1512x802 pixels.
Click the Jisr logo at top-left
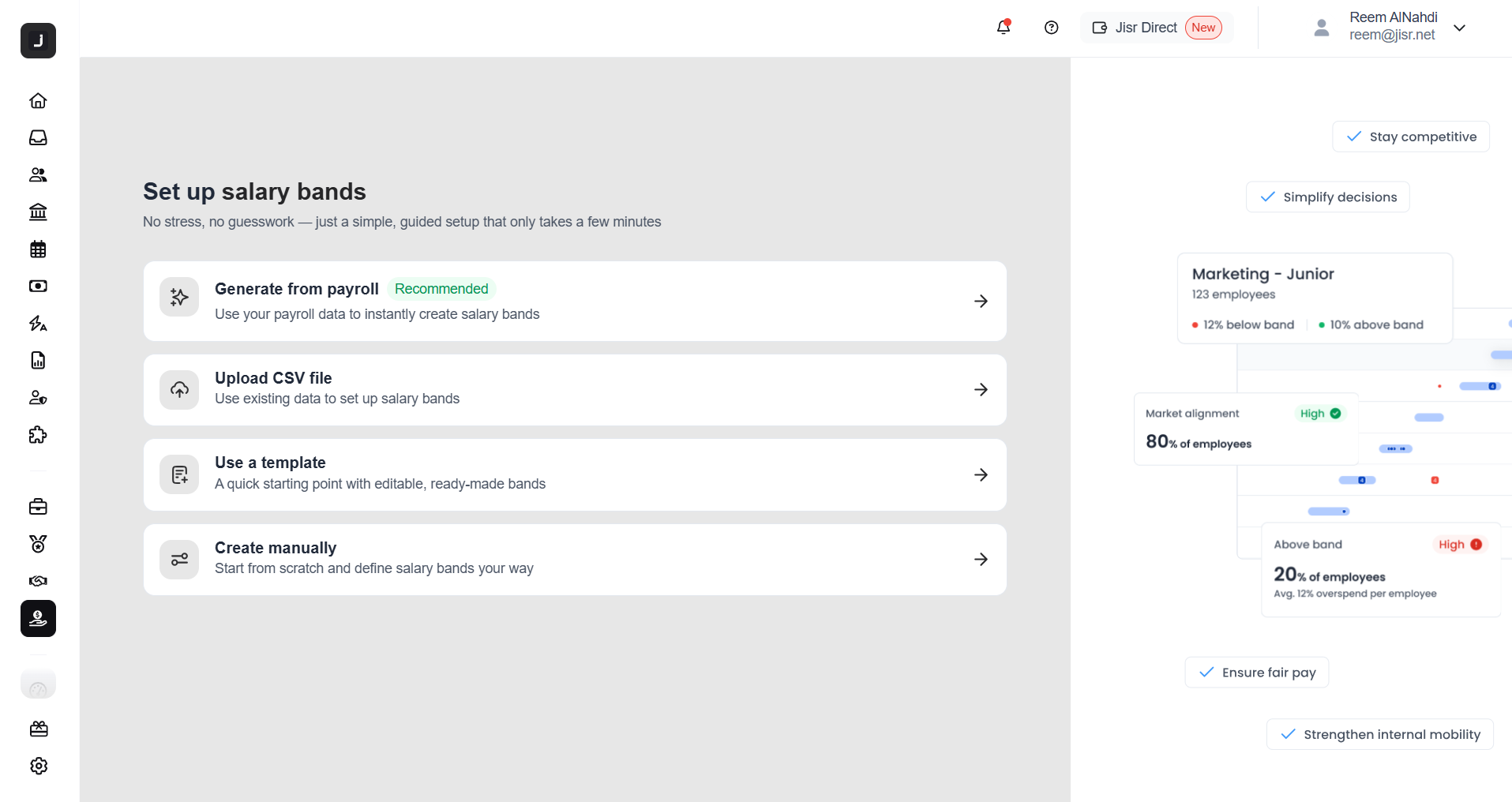point(38,40)
